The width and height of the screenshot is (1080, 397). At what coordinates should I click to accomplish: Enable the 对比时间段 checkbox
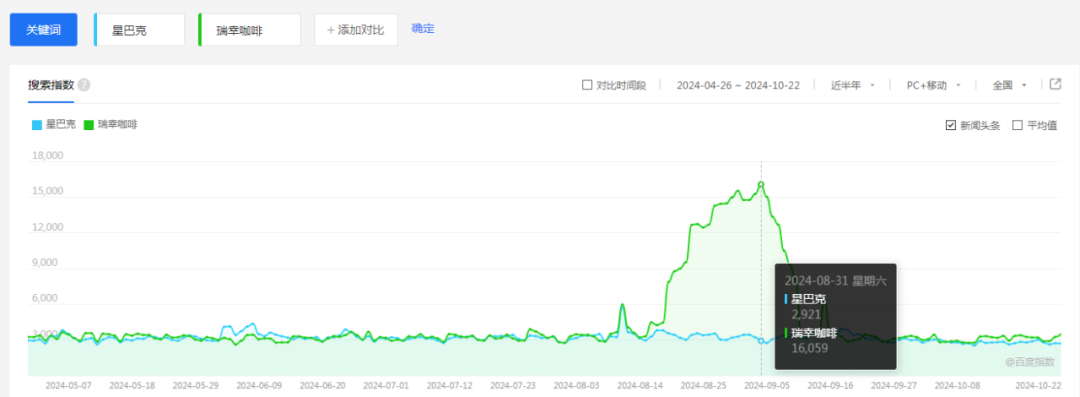point(587,85)
